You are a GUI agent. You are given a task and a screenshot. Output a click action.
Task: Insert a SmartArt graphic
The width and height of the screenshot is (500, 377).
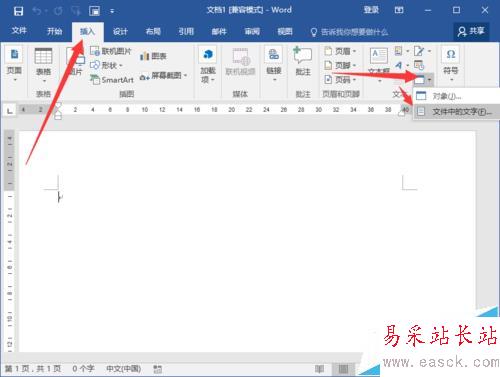tap(112, 80)
